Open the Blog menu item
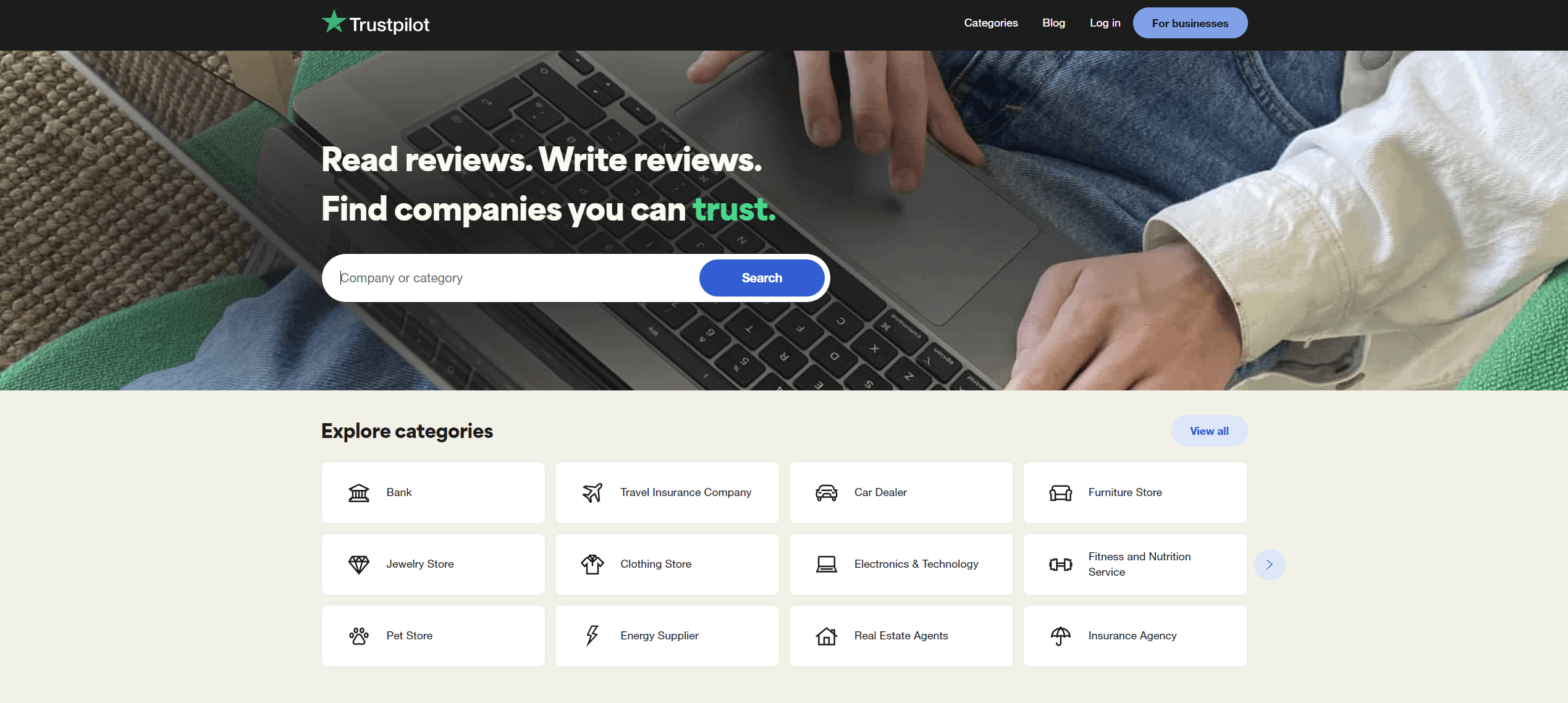Screen dimensions: 1568x703 click(x=1053, y=23)
